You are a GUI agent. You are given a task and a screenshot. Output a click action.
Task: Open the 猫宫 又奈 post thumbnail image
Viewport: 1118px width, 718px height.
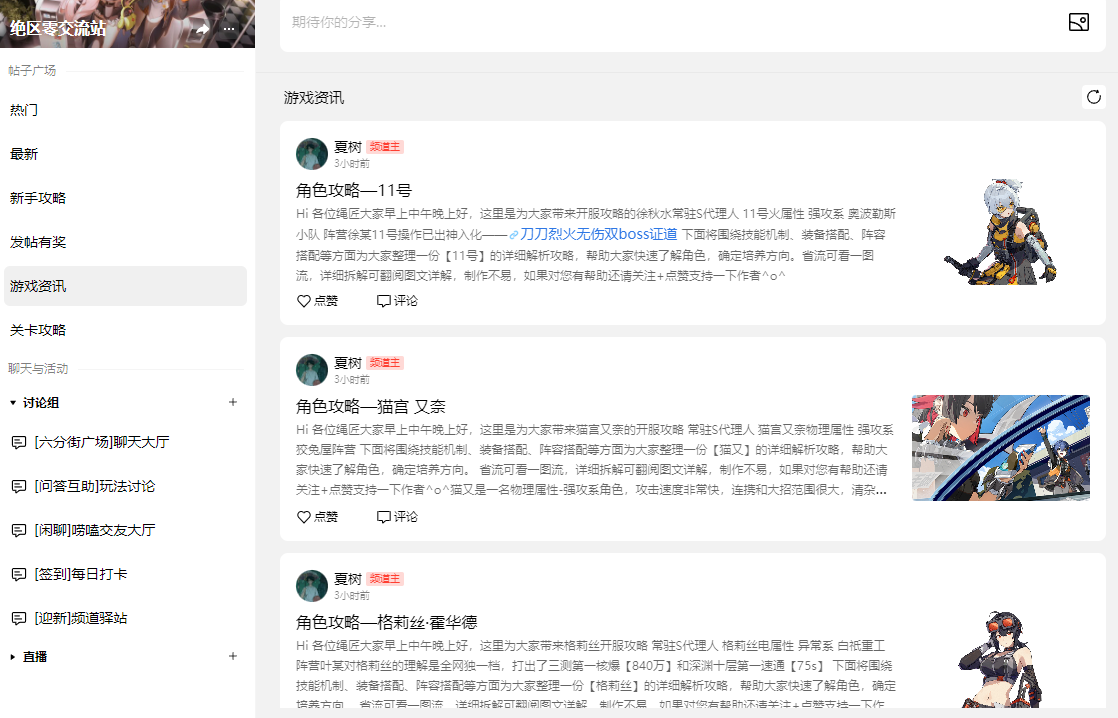pos(1000,448)
